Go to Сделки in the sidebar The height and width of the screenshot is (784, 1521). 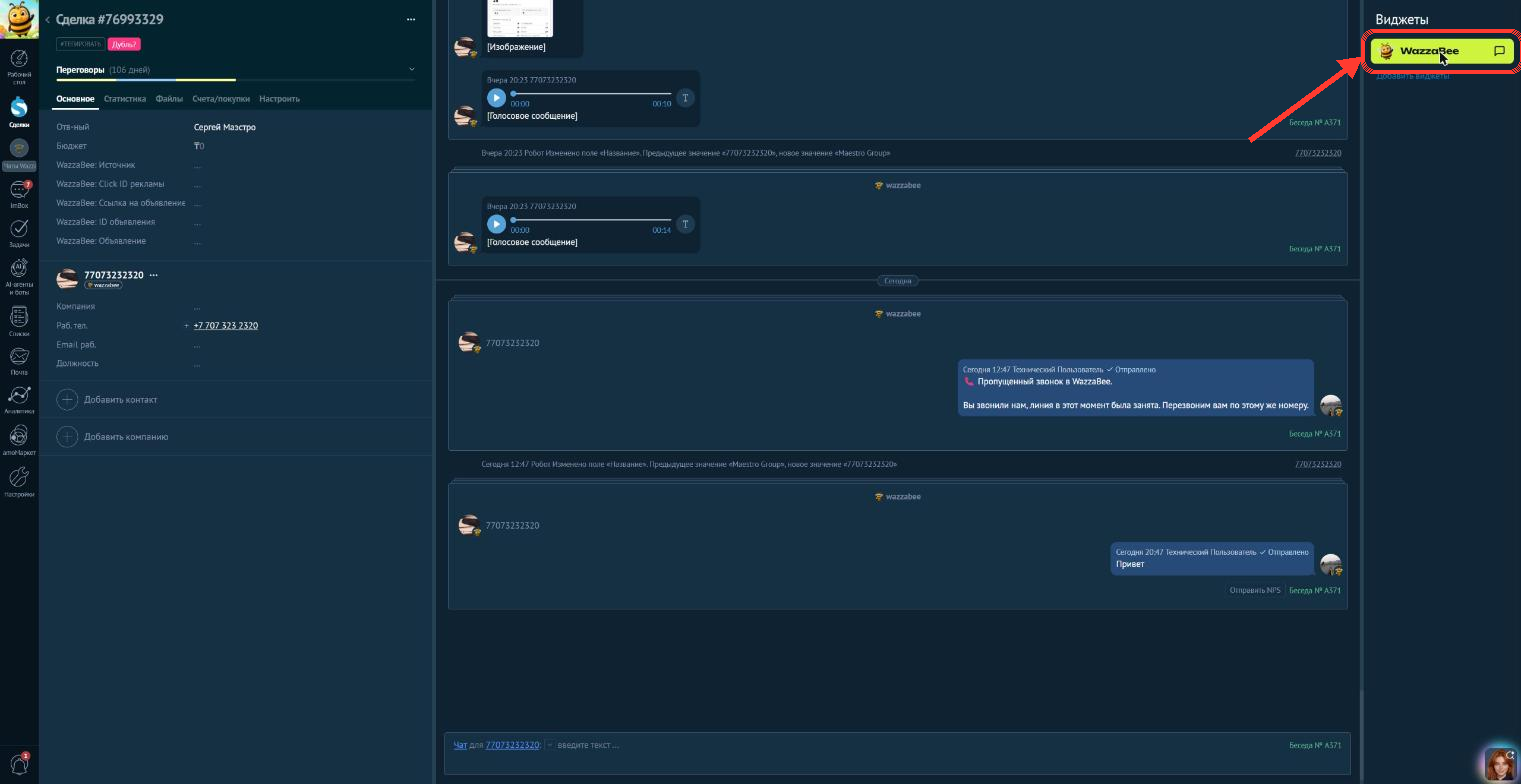click(x=19, y=111)
